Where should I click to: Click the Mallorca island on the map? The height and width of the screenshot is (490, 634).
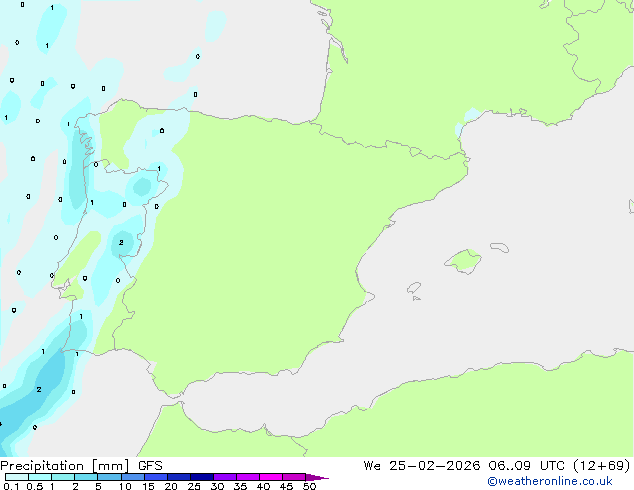click(463, 261)
